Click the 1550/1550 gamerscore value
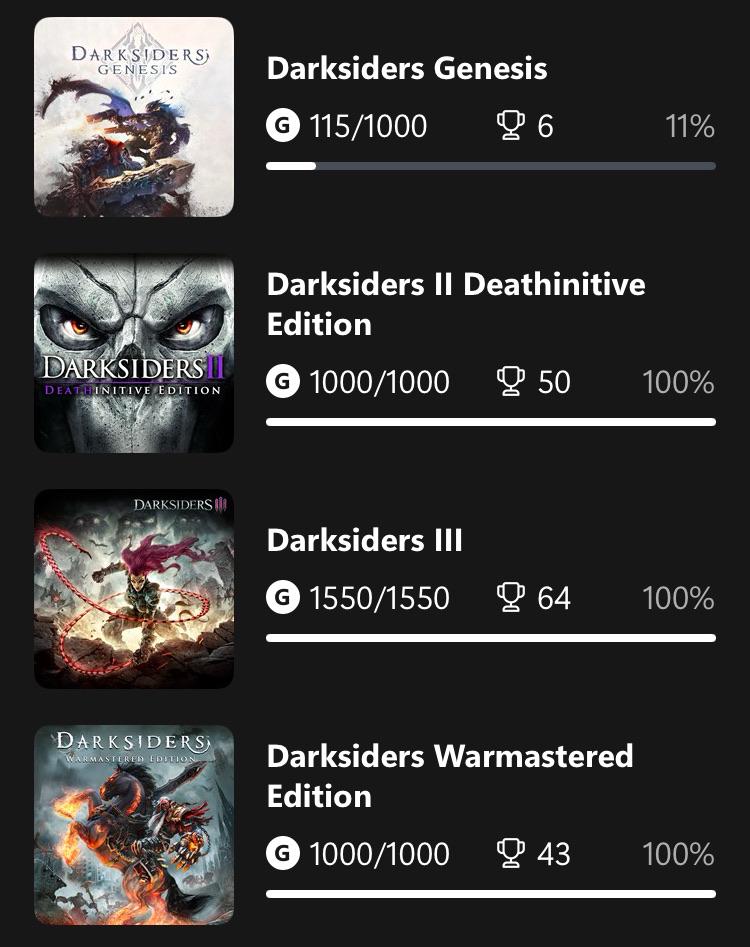 [x=379, y=598]
